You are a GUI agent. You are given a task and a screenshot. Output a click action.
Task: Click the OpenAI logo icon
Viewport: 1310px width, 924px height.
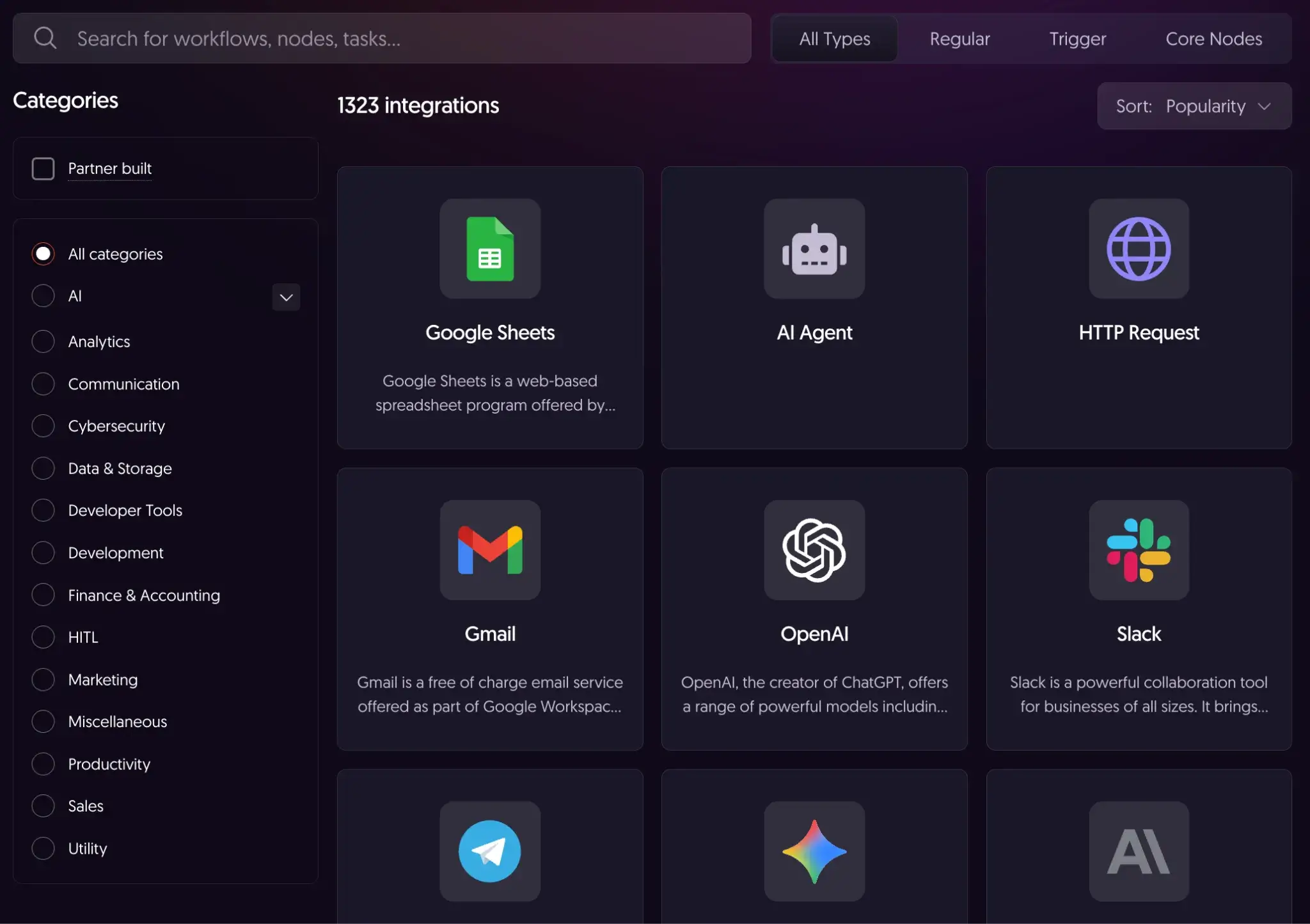814,550
